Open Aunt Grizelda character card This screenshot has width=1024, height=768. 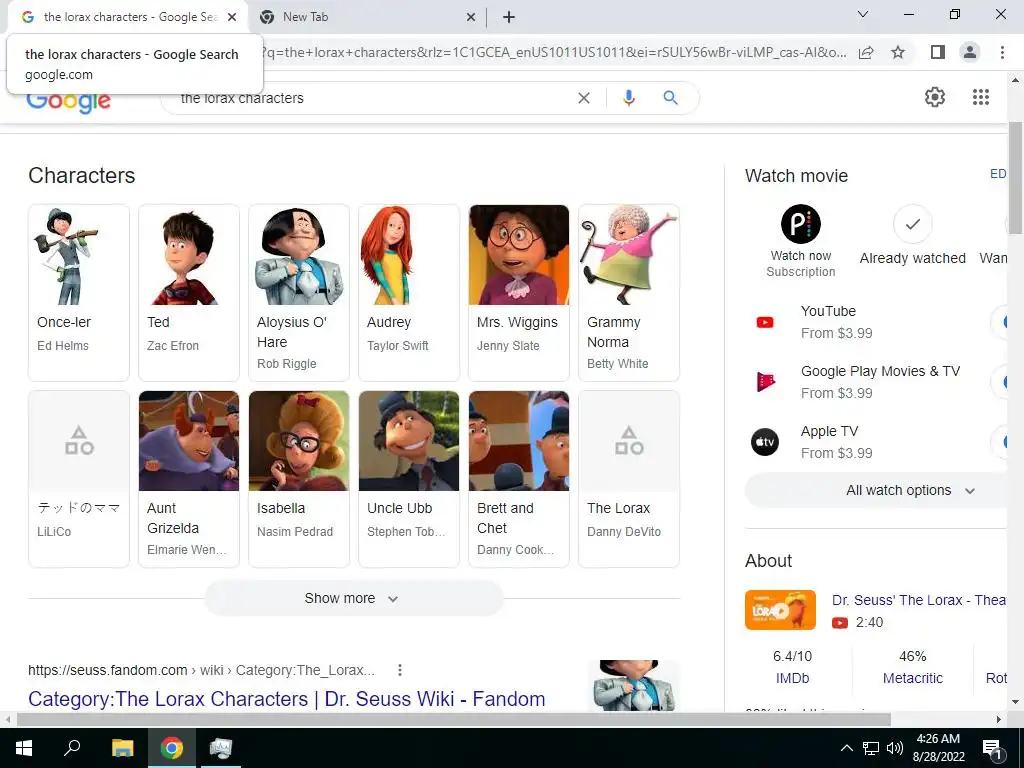[189, 479]
